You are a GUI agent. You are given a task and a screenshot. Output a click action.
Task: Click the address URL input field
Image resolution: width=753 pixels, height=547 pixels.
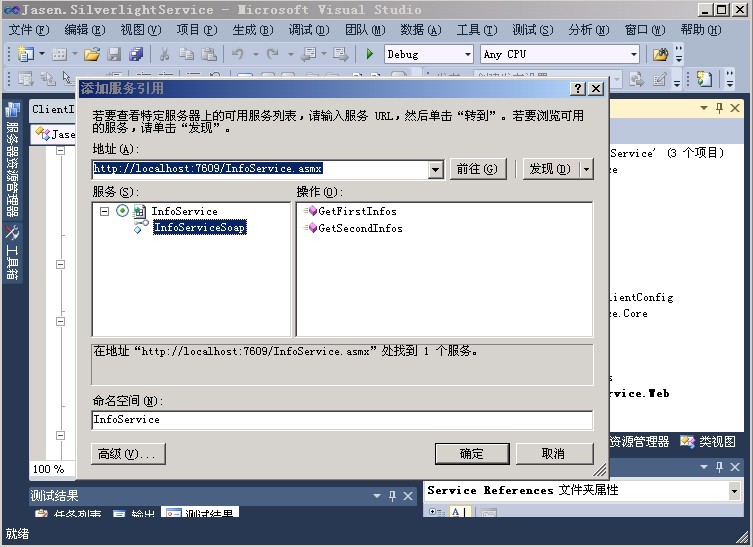click(x=260, y=169)
